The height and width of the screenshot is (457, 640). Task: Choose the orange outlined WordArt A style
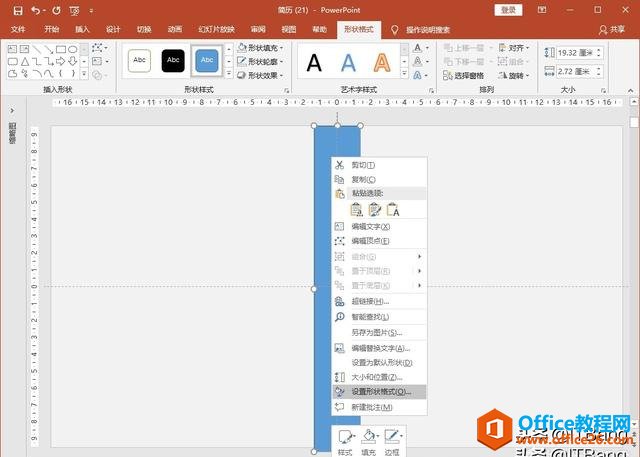tap(381, 63)
